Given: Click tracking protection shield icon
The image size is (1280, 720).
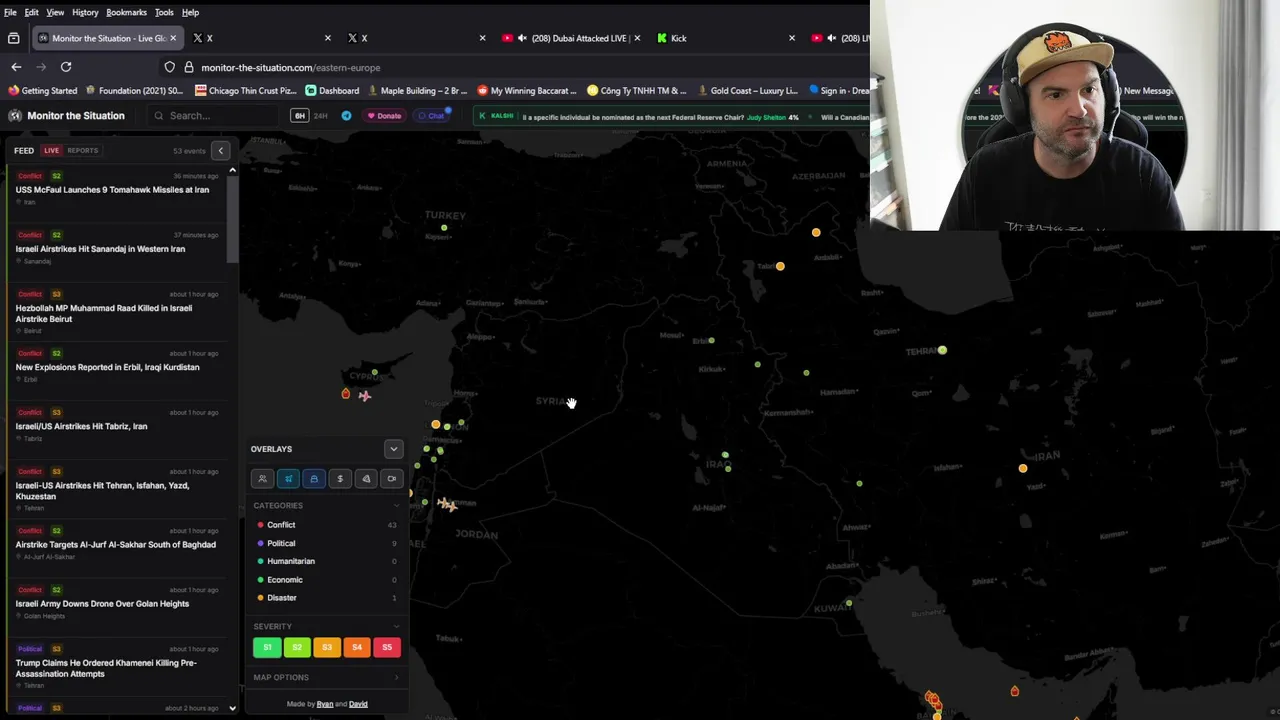Looking at the screenshot, I should [170, 67].
